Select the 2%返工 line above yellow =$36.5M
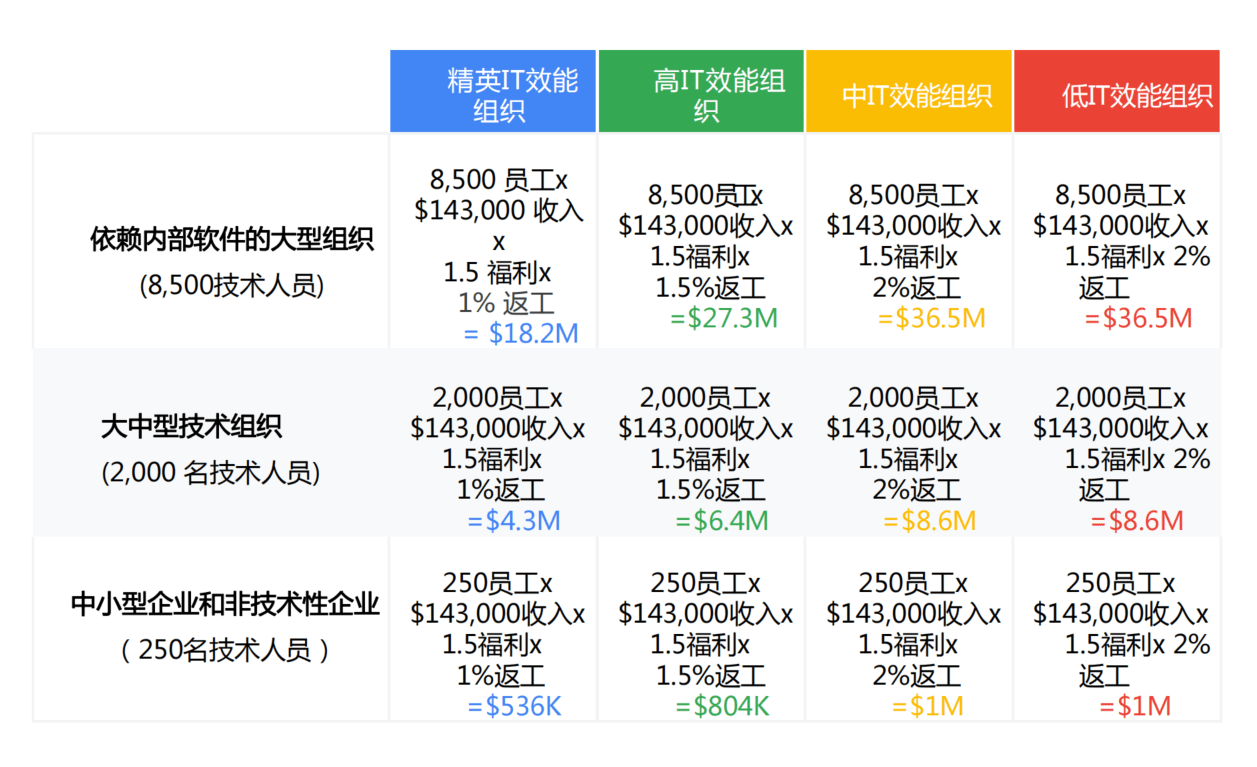The image size is (1257, 767). tap(917, 288)
